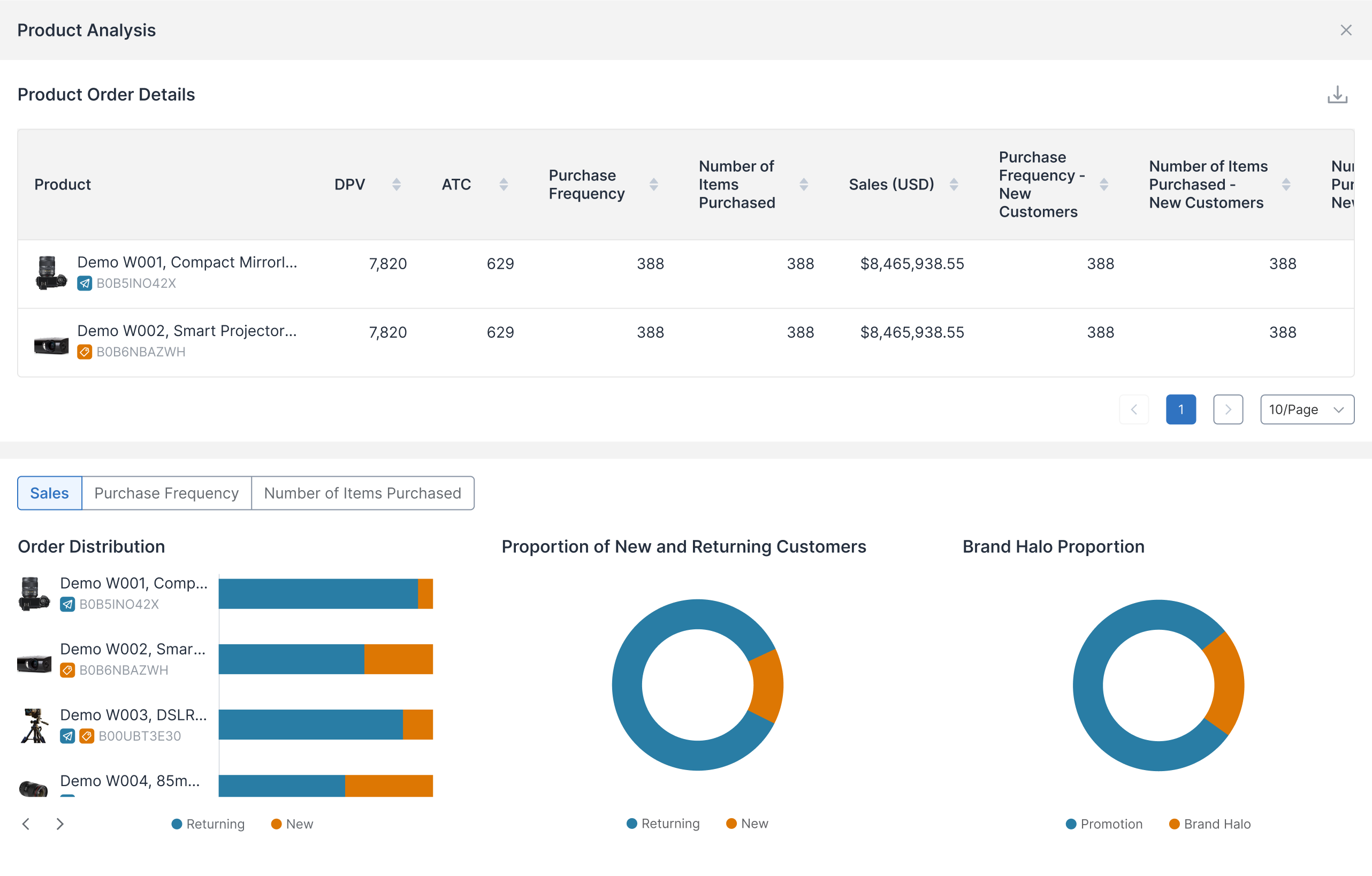Click Demo W003, DSLR... label in chart

pos(133,715)
